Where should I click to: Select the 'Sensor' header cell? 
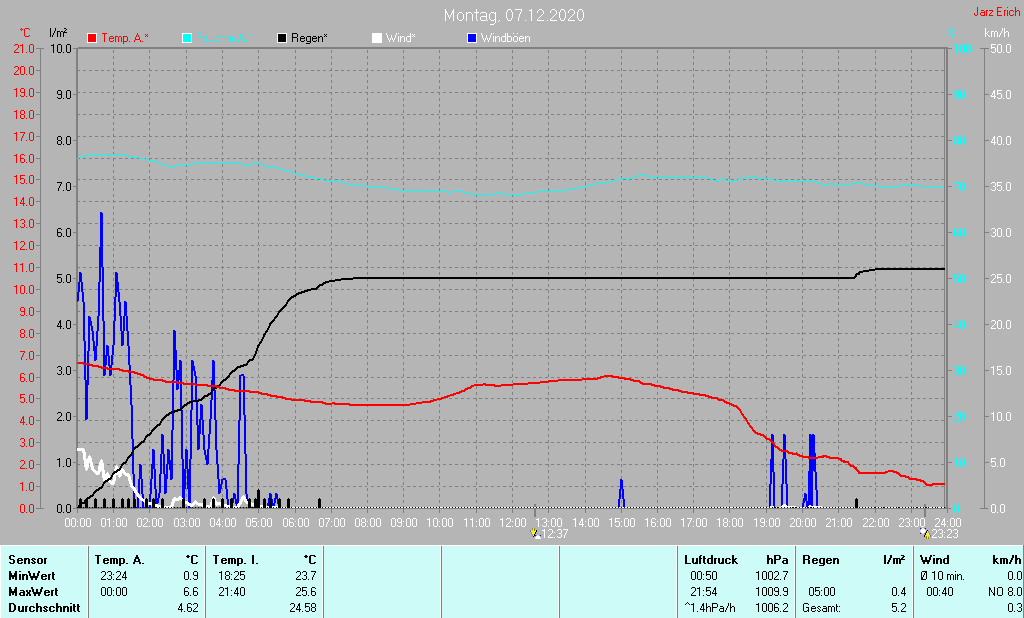[x=28, y=560]
